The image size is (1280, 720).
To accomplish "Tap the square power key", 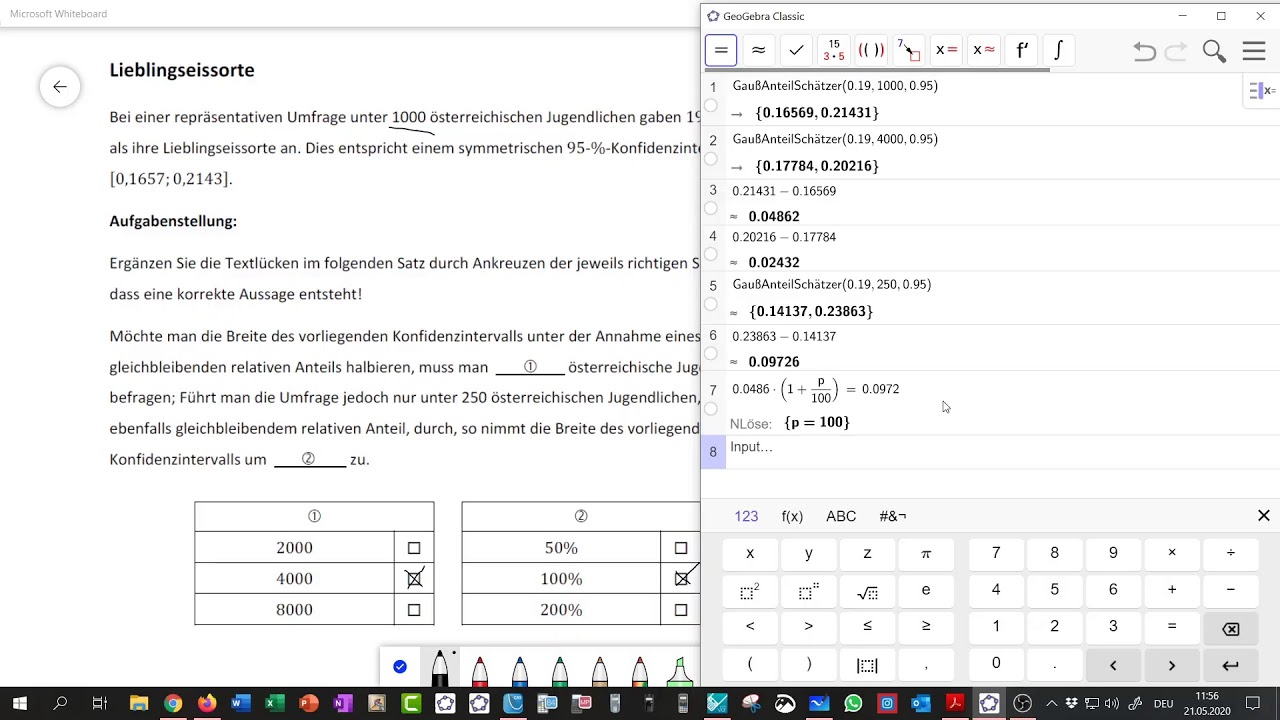I will [x=750, y=591].
